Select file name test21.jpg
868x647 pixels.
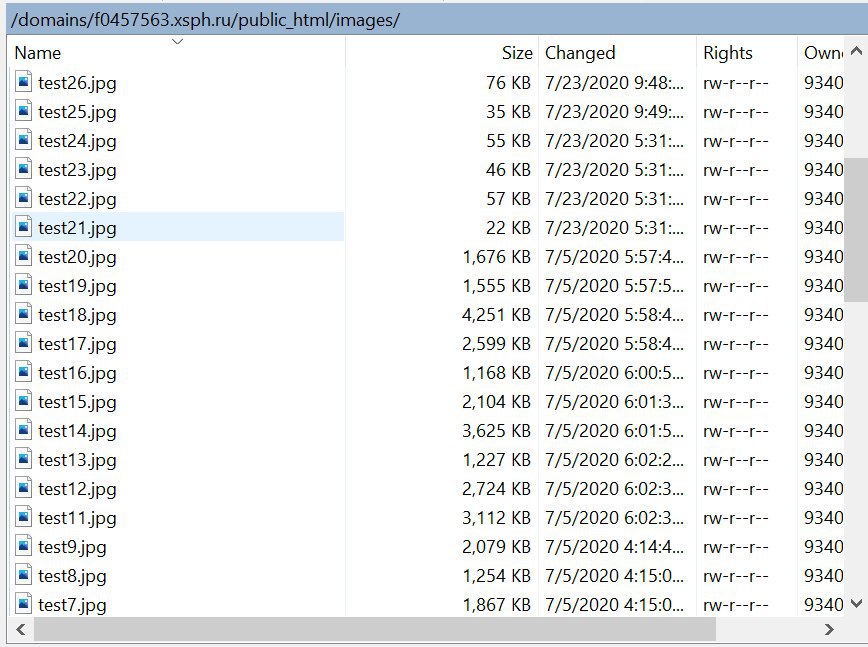click(78, 227)
